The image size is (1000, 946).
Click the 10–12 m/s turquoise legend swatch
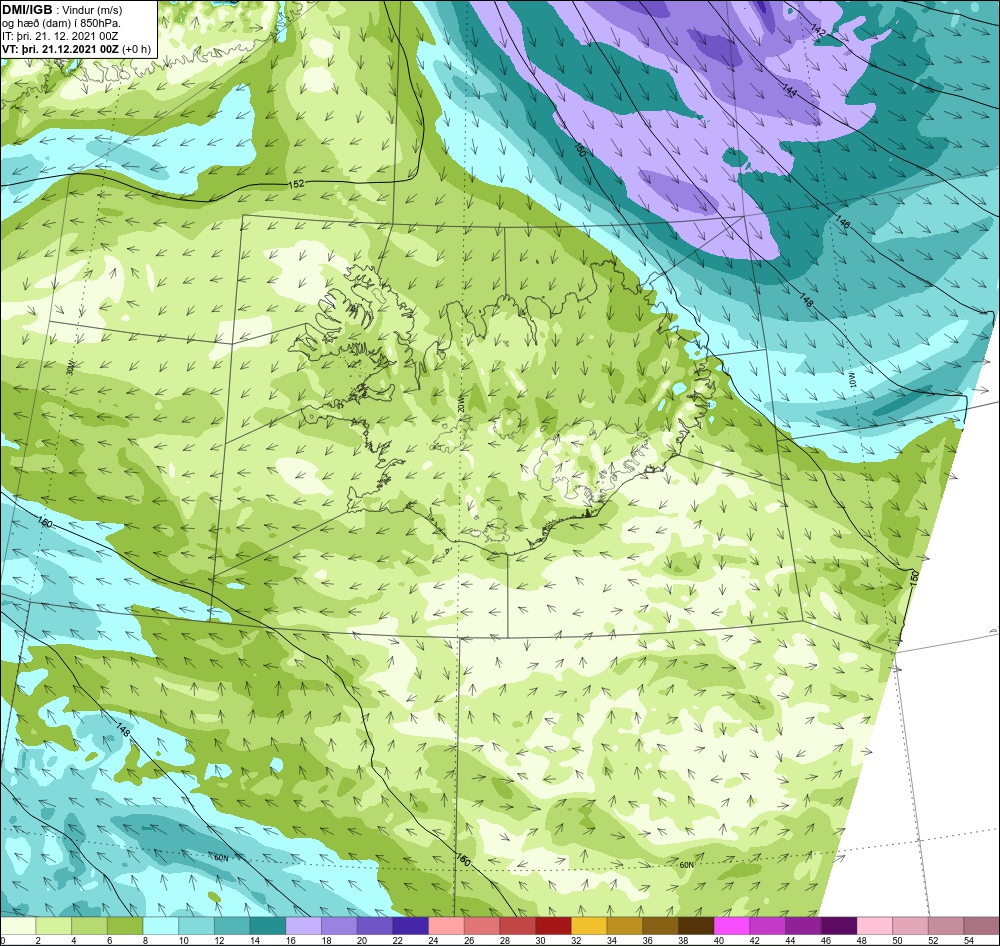coord(196,926)
